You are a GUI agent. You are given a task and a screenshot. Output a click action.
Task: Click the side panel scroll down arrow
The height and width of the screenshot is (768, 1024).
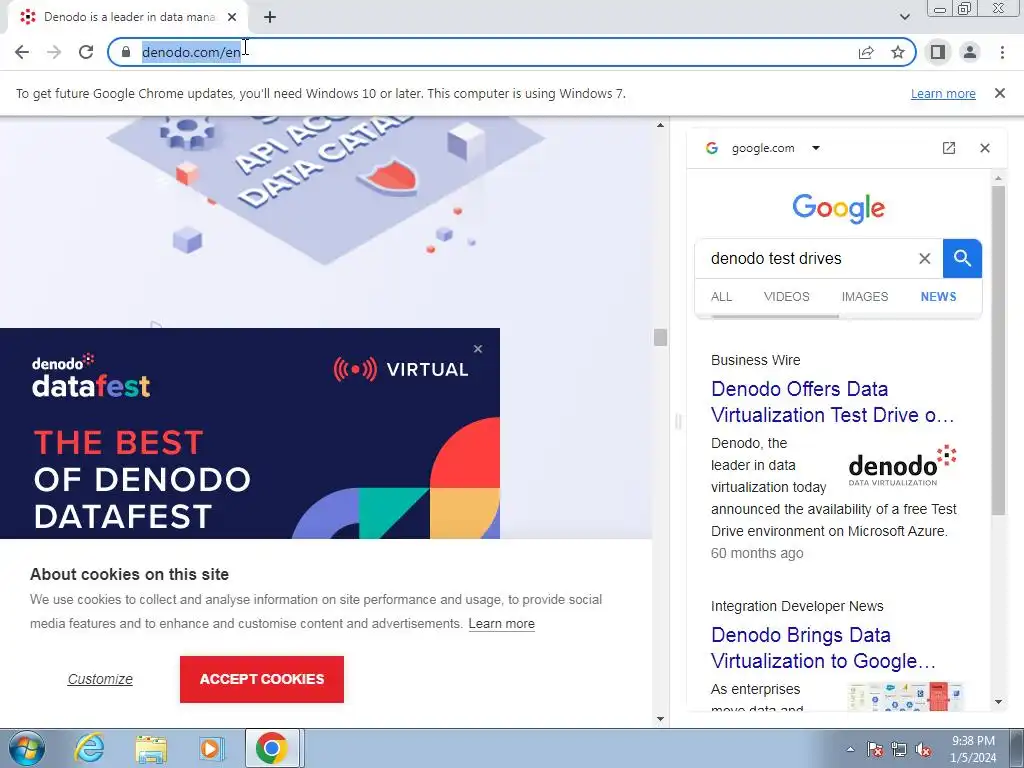(x=999, y=702)
